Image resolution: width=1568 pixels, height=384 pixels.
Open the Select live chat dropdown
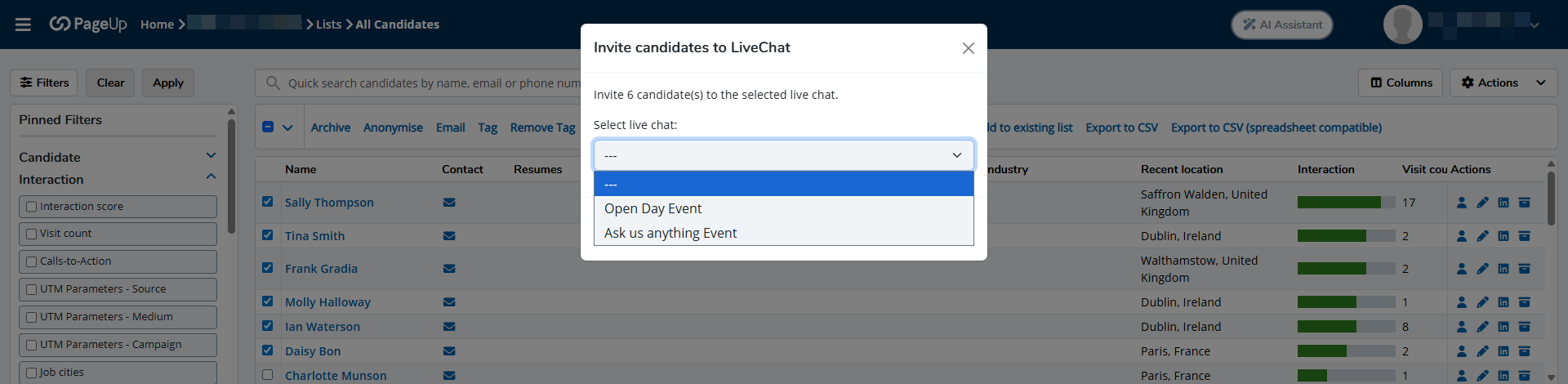click(783, 155)
